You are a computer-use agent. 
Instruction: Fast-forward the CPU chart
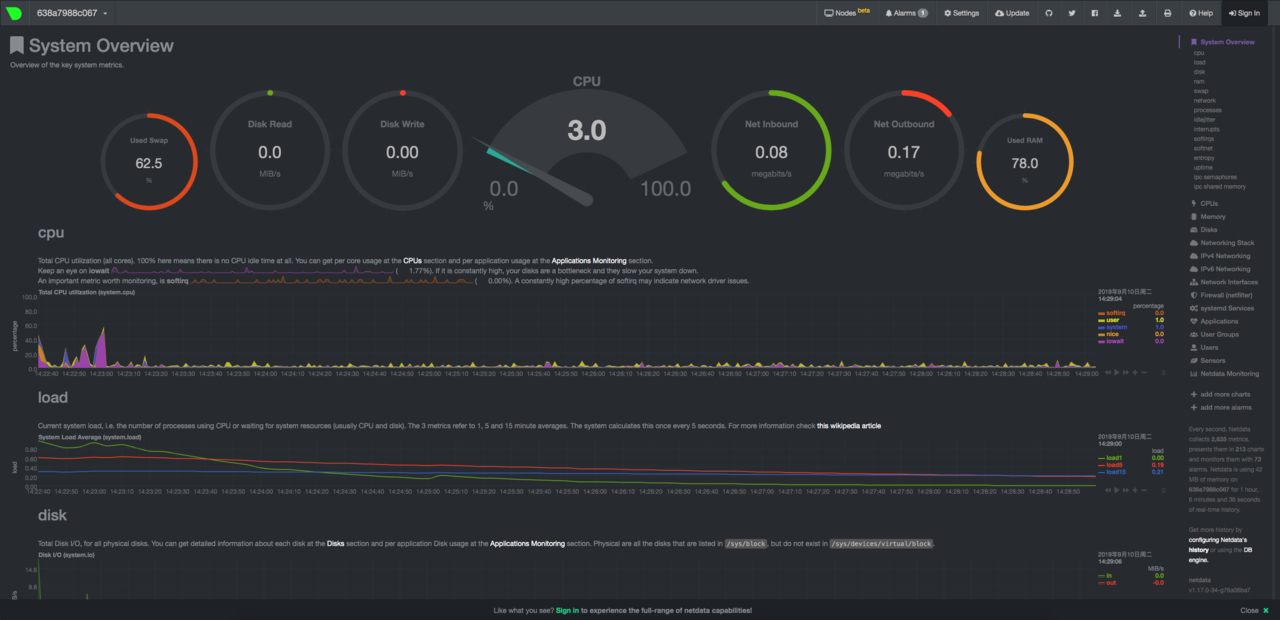pos(1125,372)
